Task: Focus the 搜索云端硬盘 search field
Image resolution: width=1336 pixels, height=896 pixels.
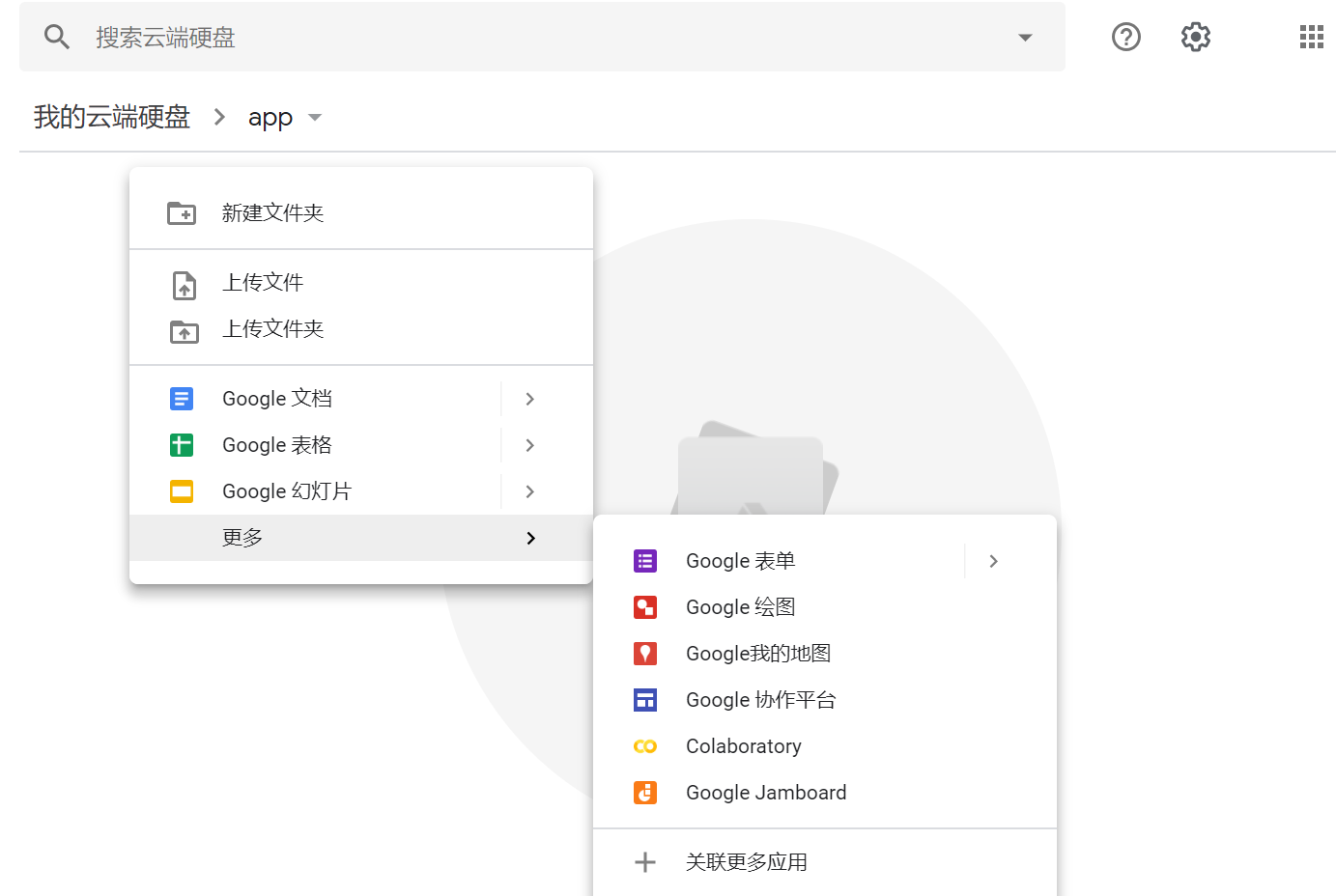Action: 542,37
